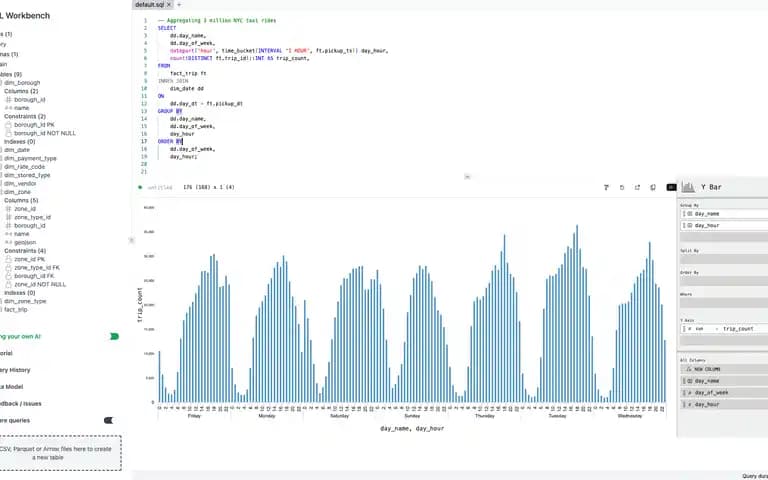Open Feedback / Issues link
The image size is (768, 480).
coord(21,404)
